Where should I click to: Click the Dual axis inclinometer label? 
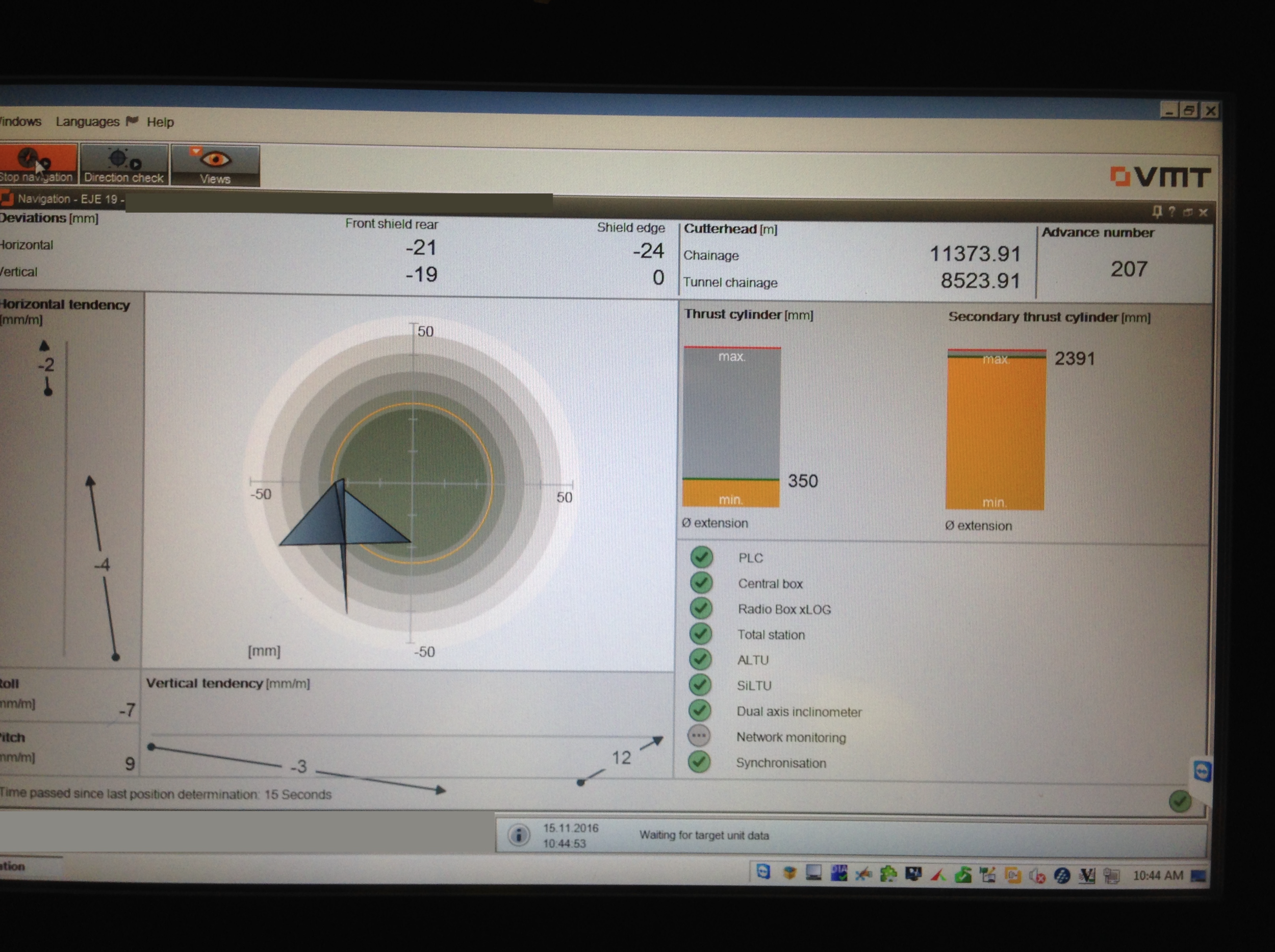799,712
